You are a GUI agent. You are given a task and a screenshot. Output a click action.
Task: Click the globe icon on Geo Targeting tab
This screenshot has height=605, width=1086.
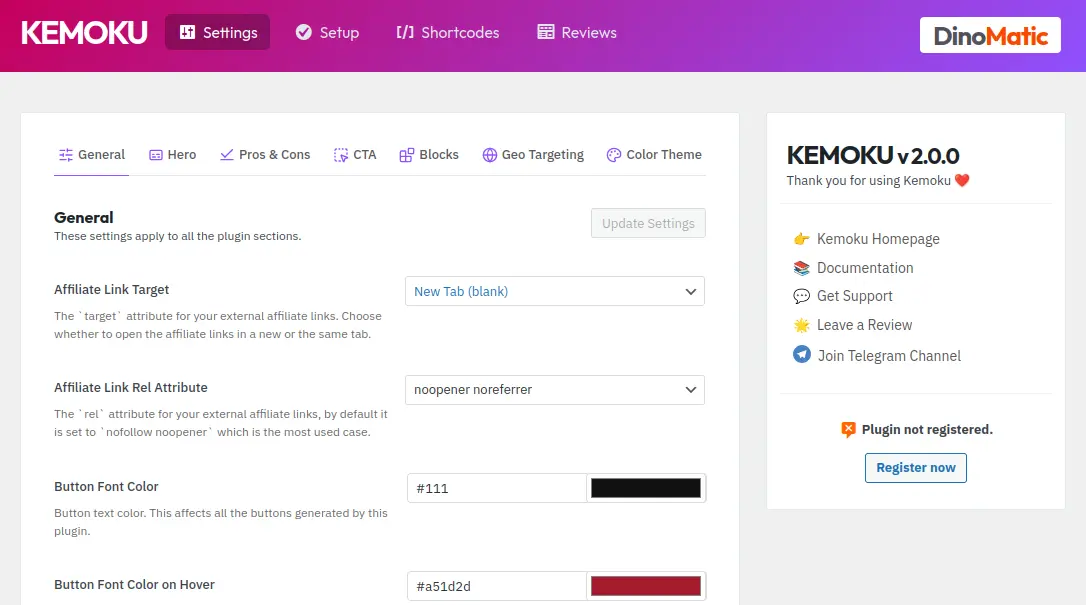(x=490, y=155)
